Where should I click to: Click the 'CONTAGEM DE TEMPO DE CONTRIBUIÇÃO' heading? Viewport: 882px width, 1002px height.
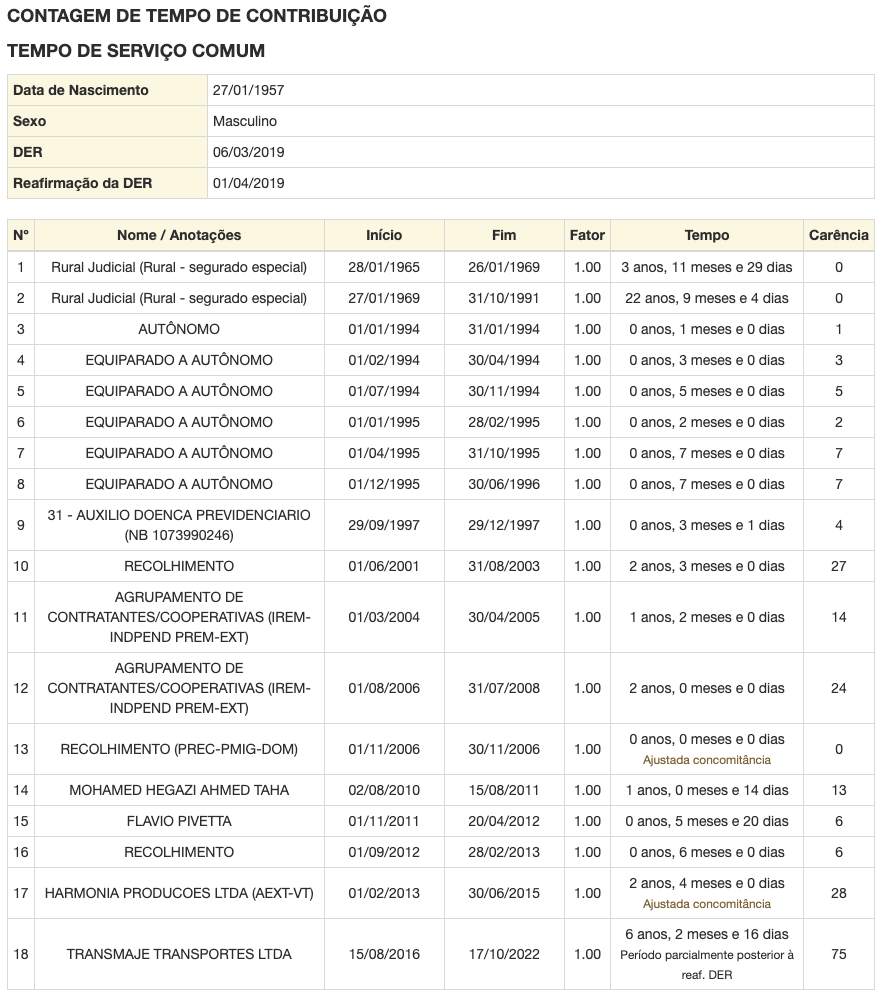pos(197,16)
